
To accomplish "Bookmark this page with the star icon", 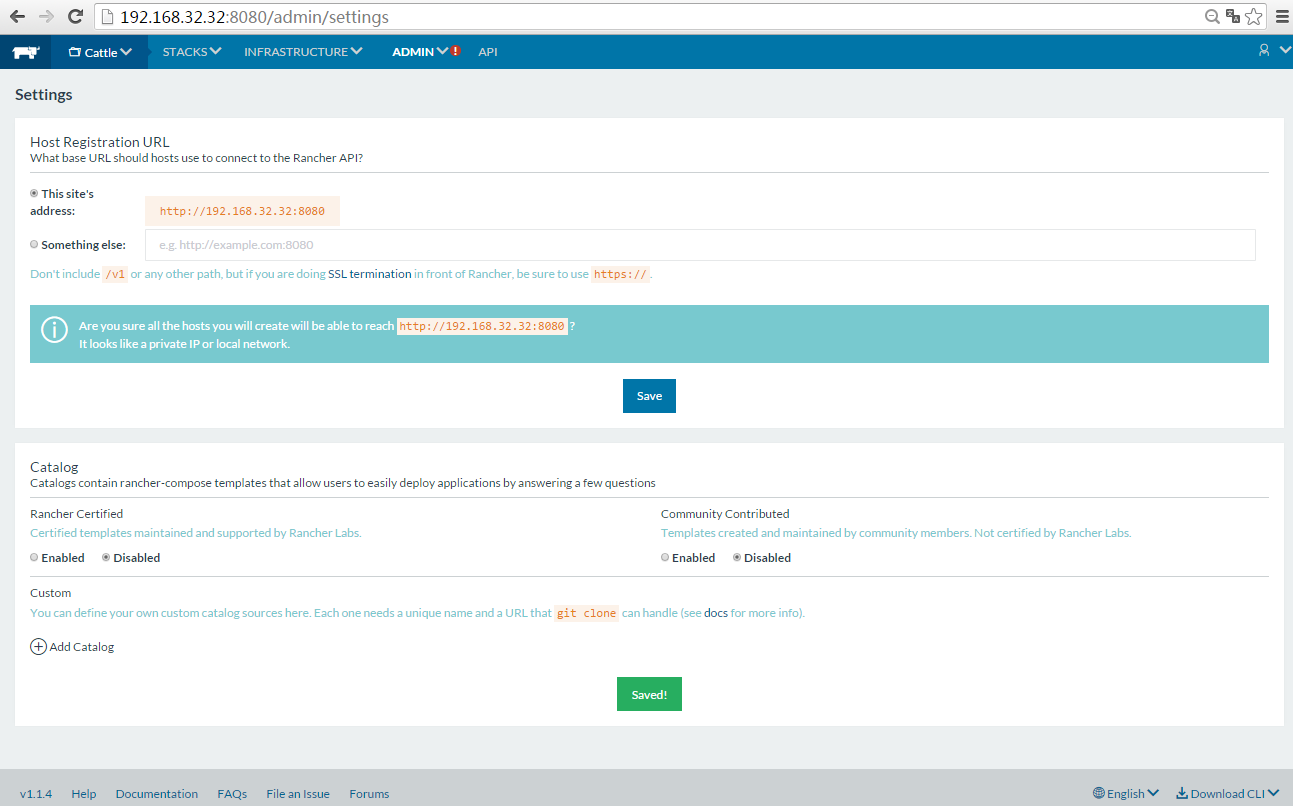I will tap(1253, 16).
